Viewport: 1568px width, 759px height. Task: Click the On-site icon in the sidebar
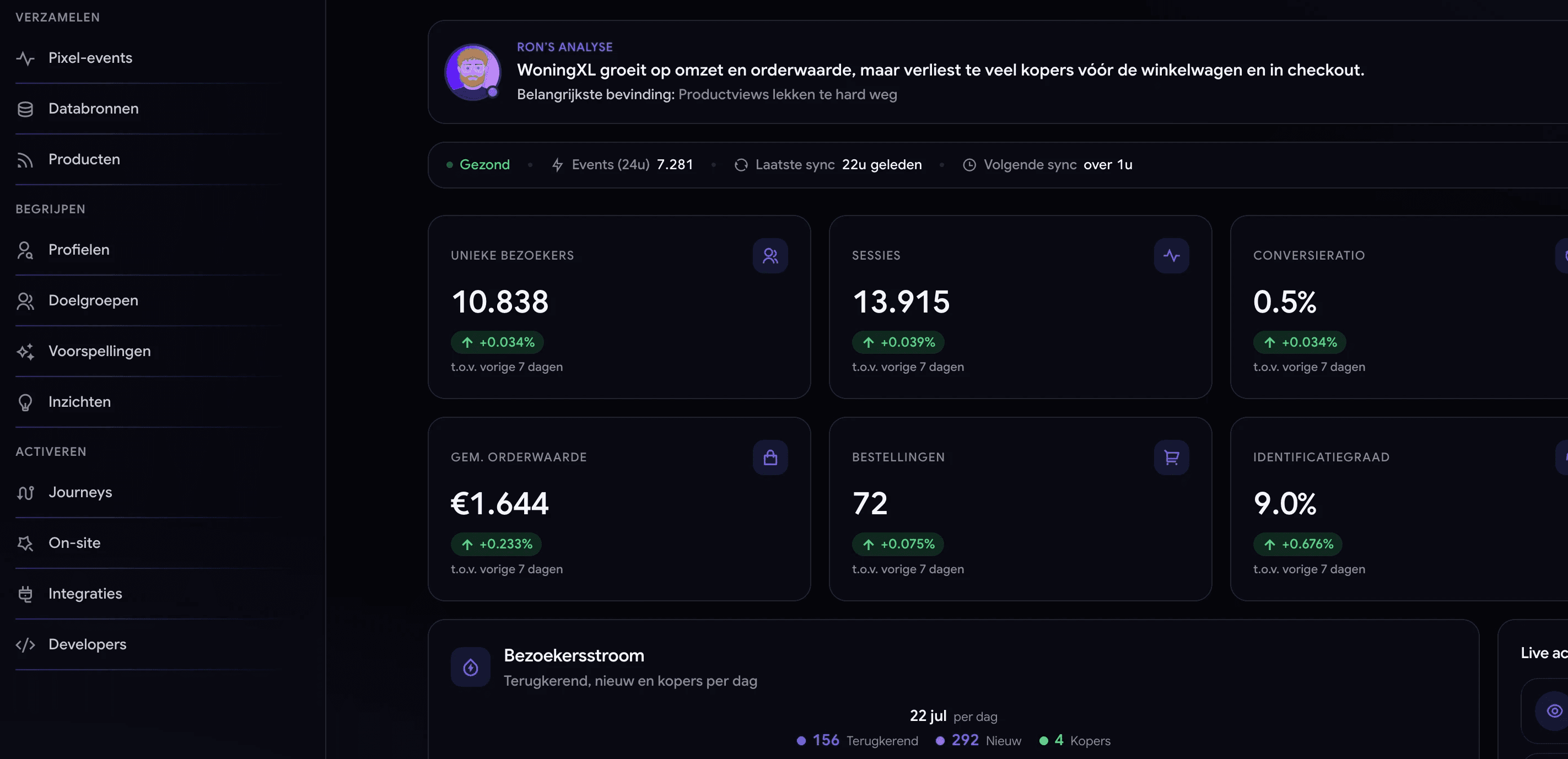pos(25,543)
